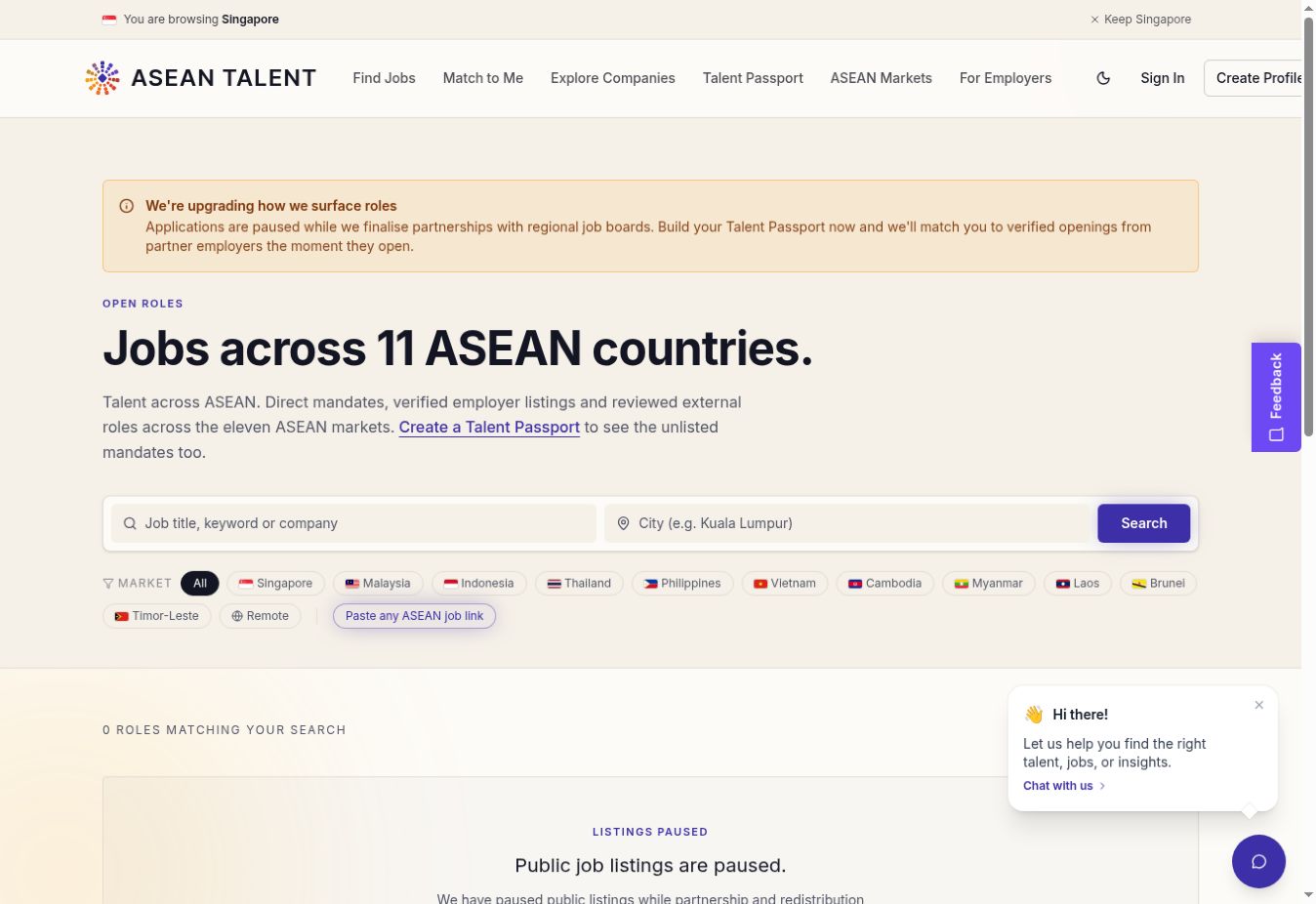This screenshot has width=1316, height=904.
Task: Click 'Jobs across 11 ASEAN countries.' heading
Action: coord(458,349)
